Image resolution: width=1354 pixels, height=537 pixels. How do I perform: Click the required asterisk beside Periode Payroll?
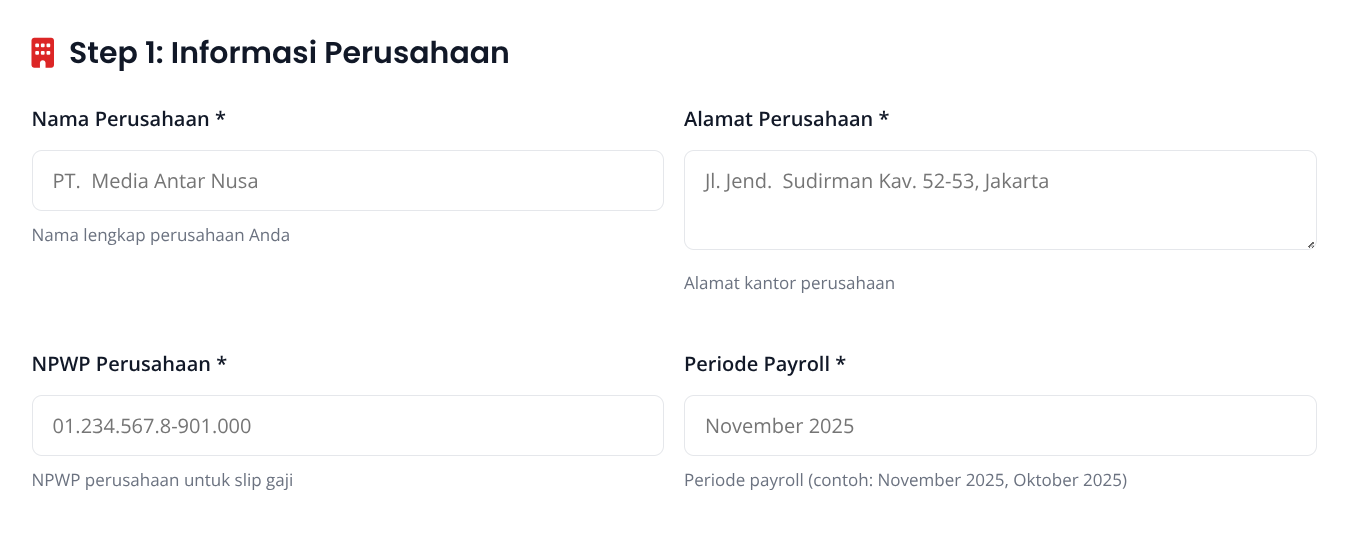[x=841, y=364]
